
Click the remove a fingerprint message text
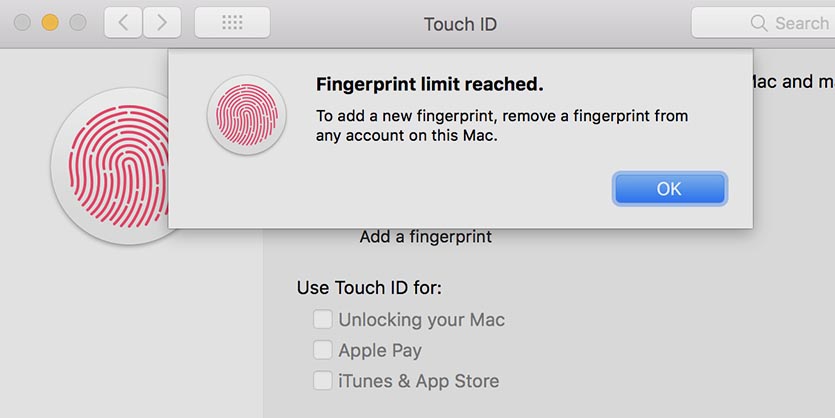pyautogui.click(x=502, y=126)
